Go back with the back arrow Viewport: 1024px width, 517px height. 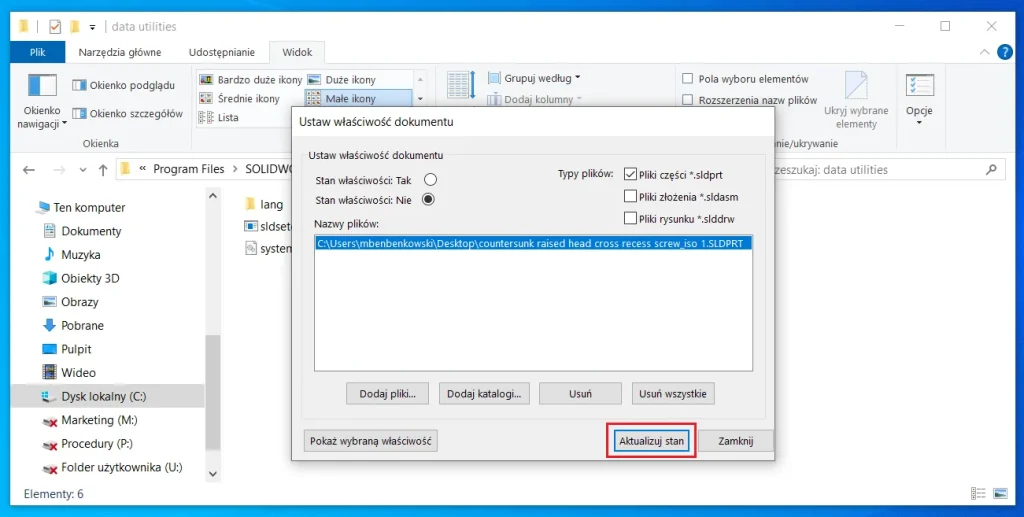click(x=29, y=170)
